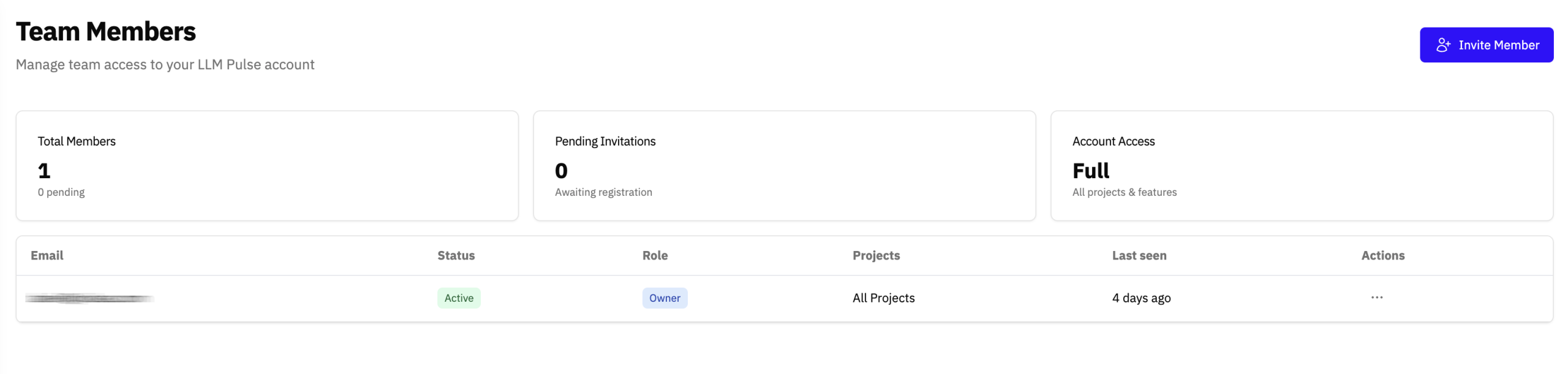Screen dimensions: 1568x374
Task: Open the three-dot actions menu for the owner
Action: pos(1376,297)
